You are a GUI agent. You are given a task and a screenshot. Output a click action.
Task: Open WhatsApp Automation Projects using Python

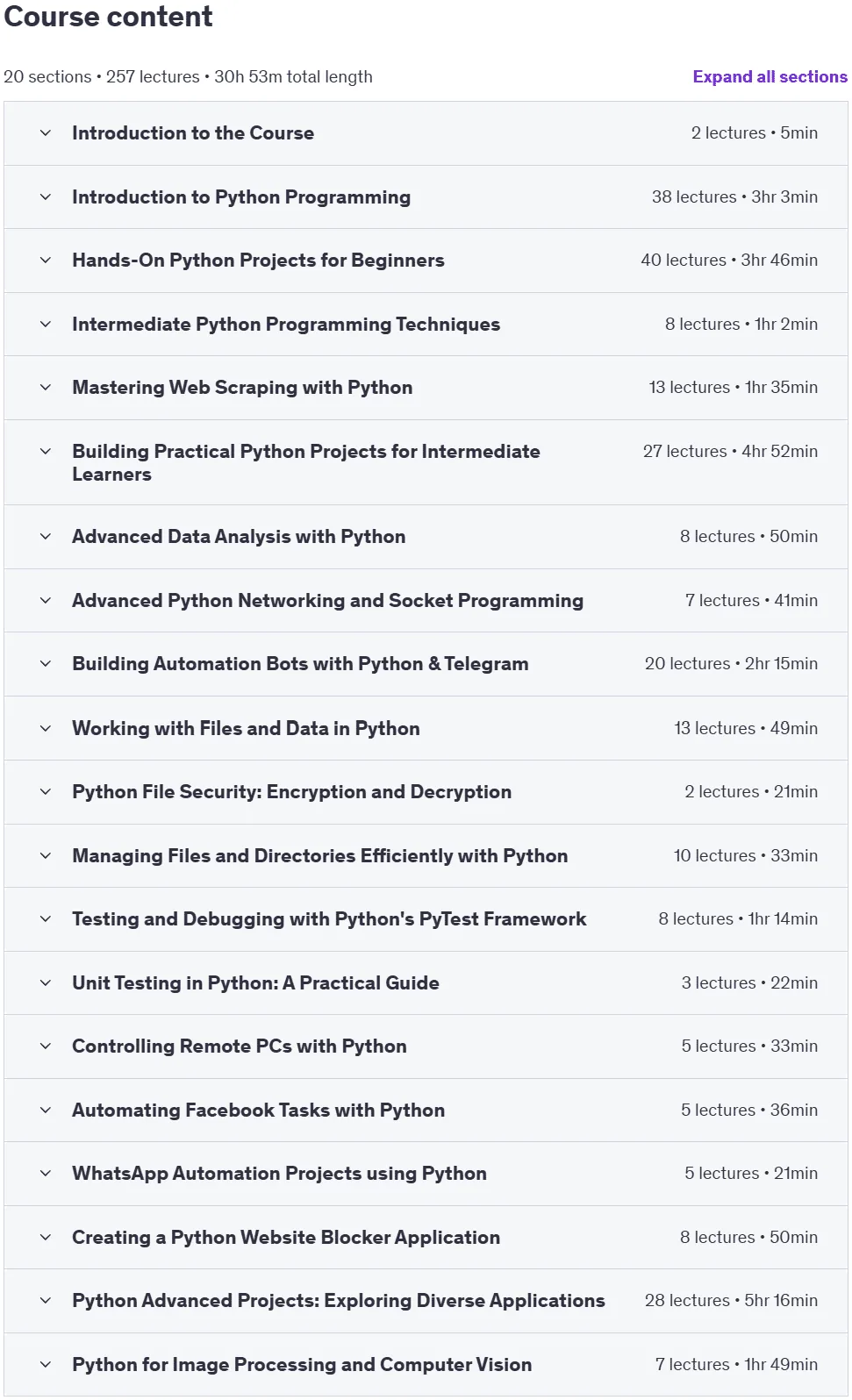(x=426, y=1174)
